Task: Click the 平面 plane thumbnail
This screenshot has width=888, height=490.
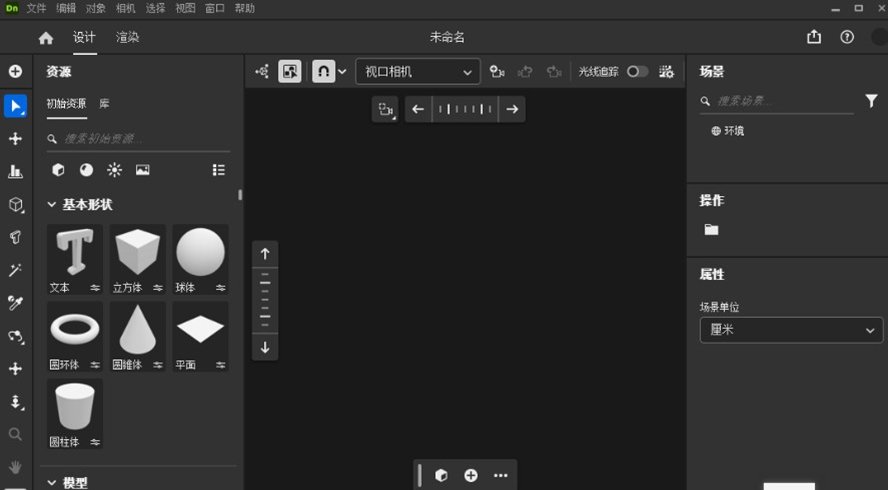Action: (x=200, y=336)
